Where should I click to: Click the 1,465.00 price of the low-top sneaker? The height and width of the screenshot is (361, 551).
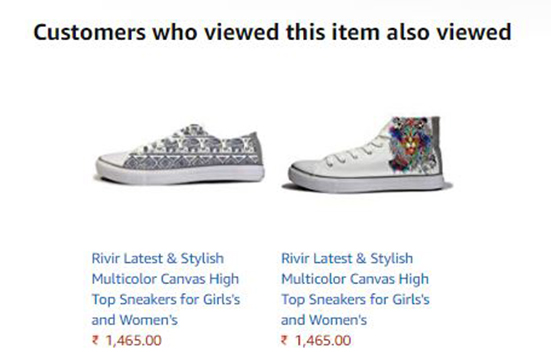(134, 340)
